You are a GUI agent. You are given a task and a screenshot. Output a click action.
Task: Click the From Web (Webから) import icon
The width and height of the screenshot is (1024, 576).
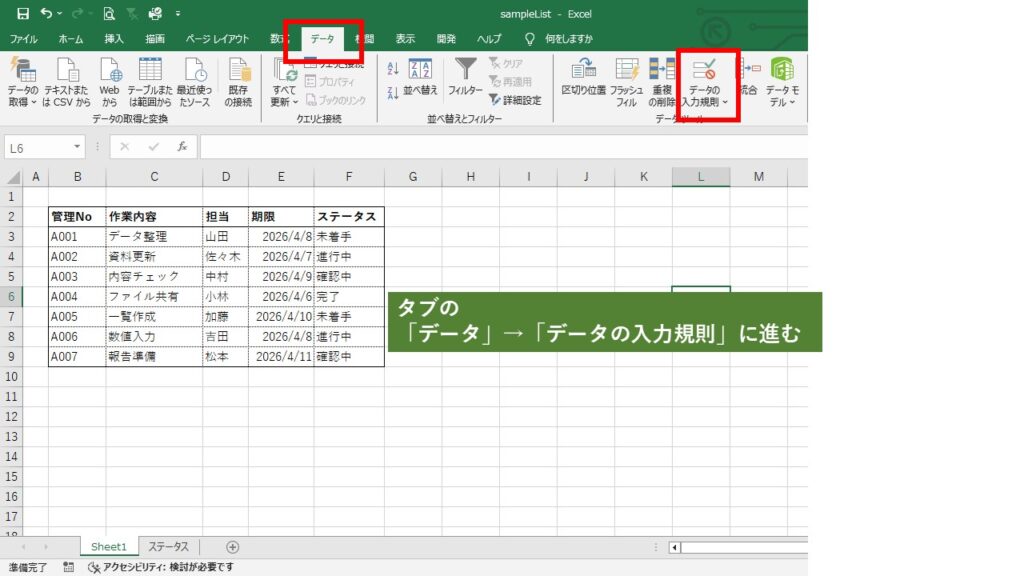click(x=109, y=70)
